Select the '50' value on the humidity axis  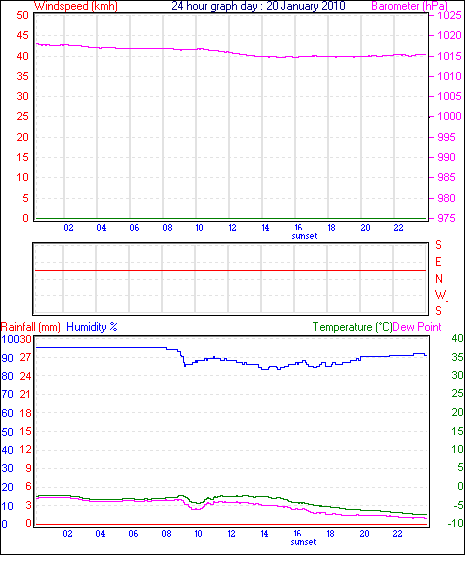click(x=7, y=432)
